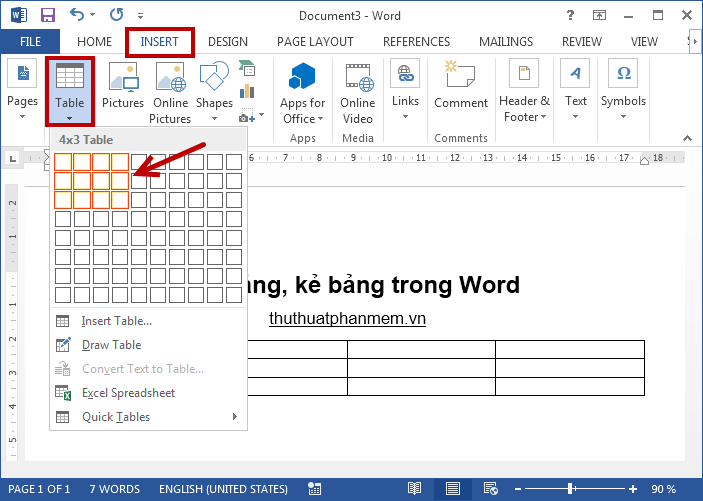
Task: Switch to the PAGE LAYOUT tab
Action: coord(315,42)
